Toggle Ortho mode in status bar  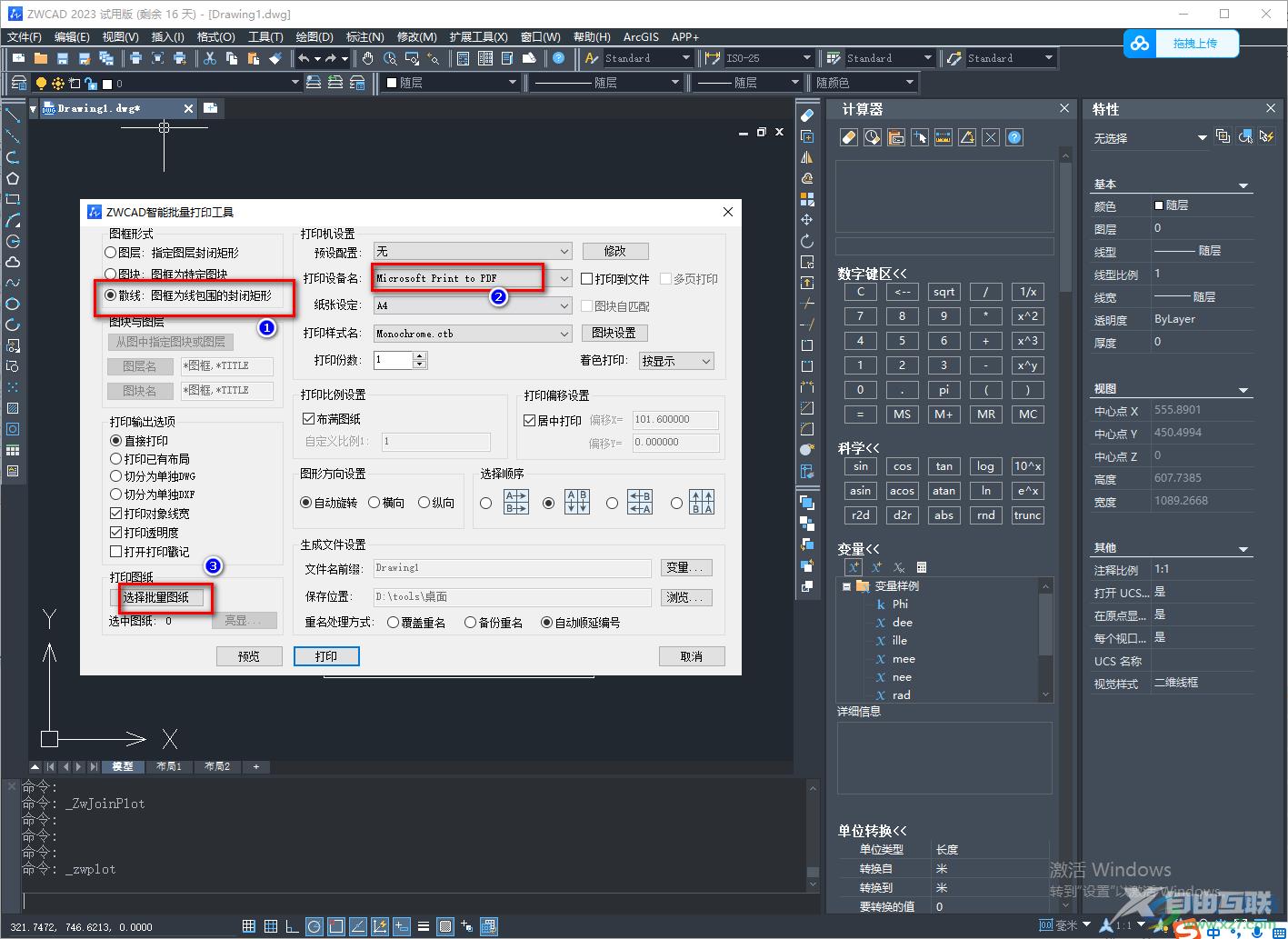[293, 926]
